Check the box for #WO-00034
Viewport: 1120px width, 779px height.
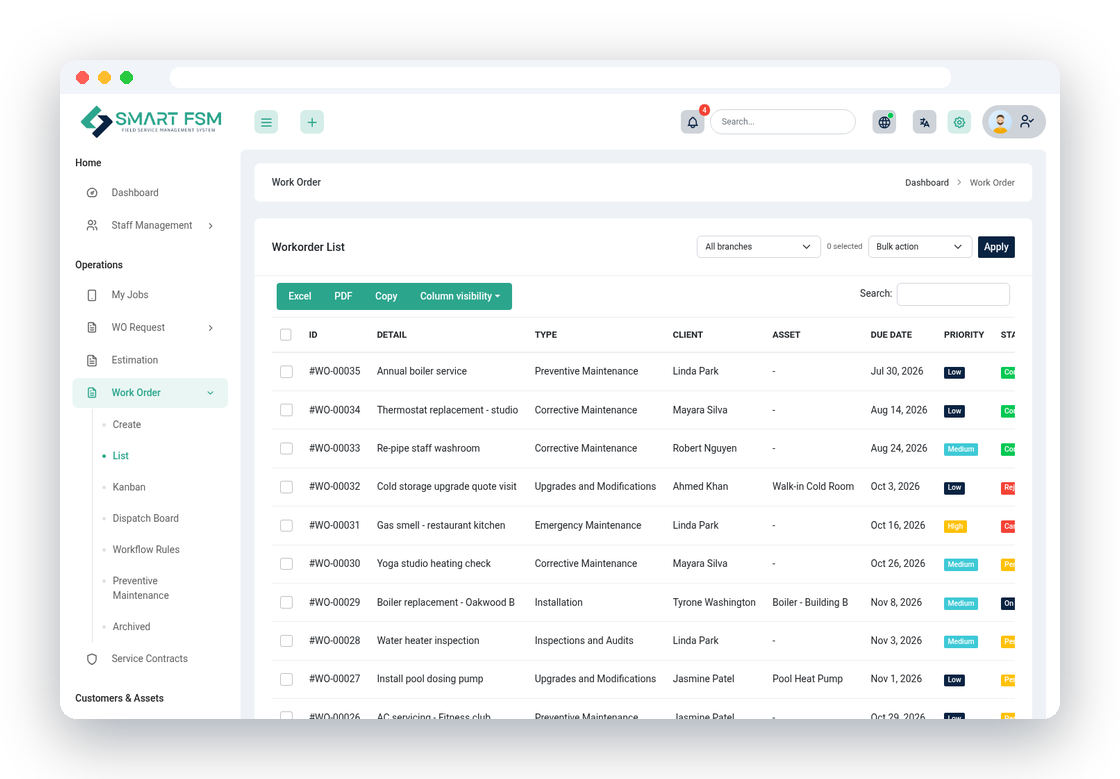click(286, 410)
